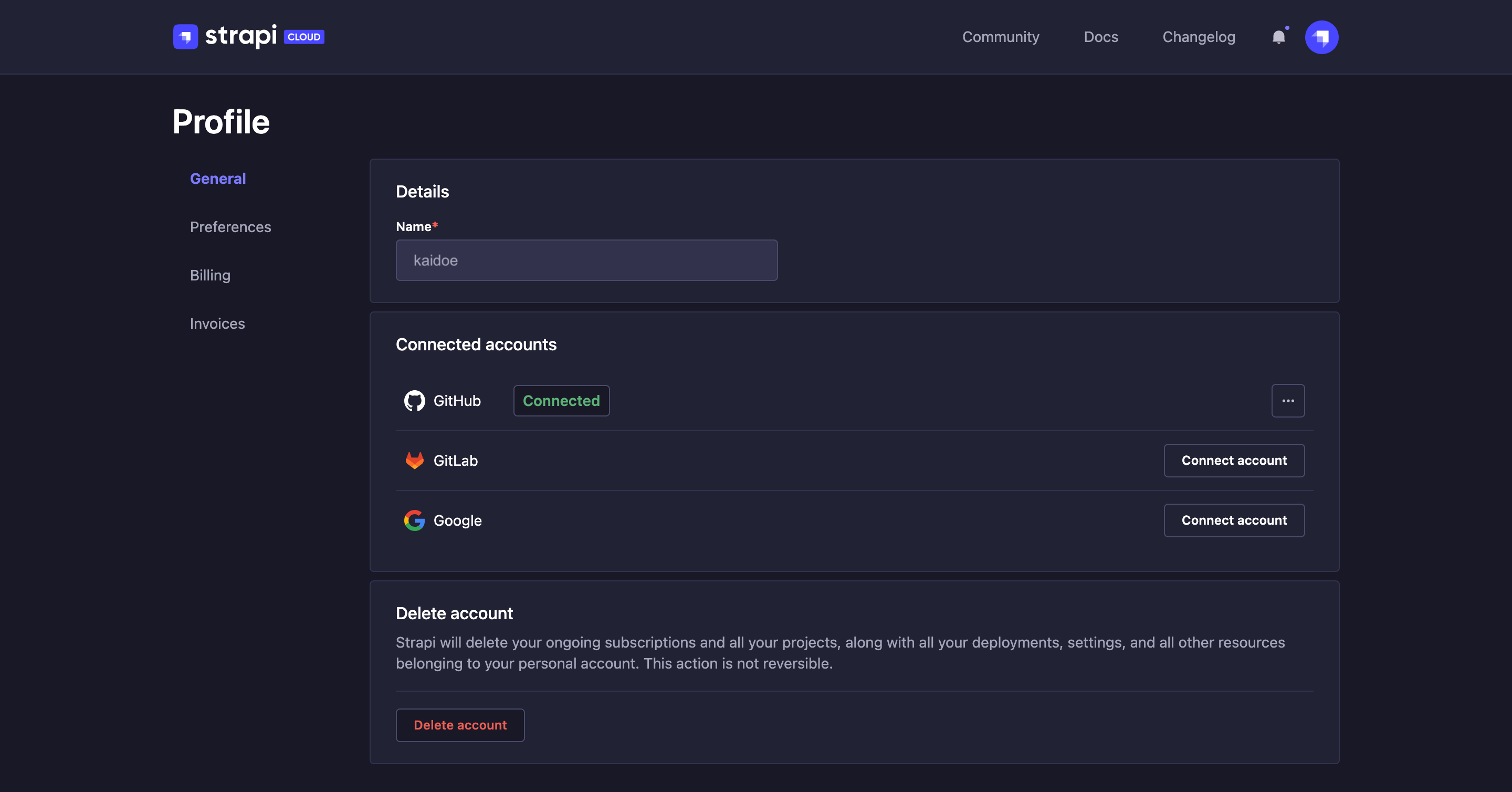This screenshot has height=792, width=1512.
Task: Open the Docs page
Action: [1100, 36]
